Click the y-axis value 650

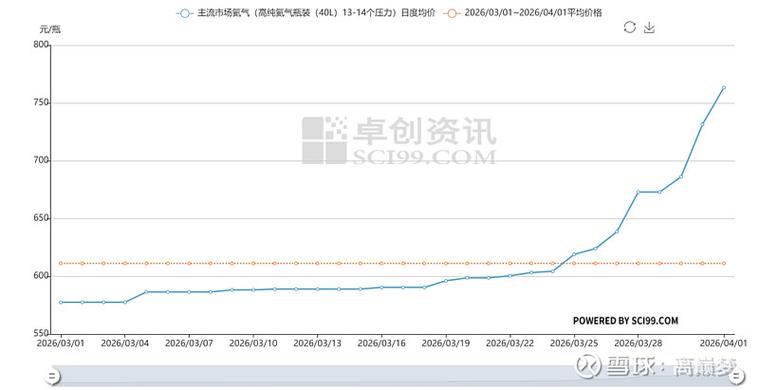[x=41, y=218]
